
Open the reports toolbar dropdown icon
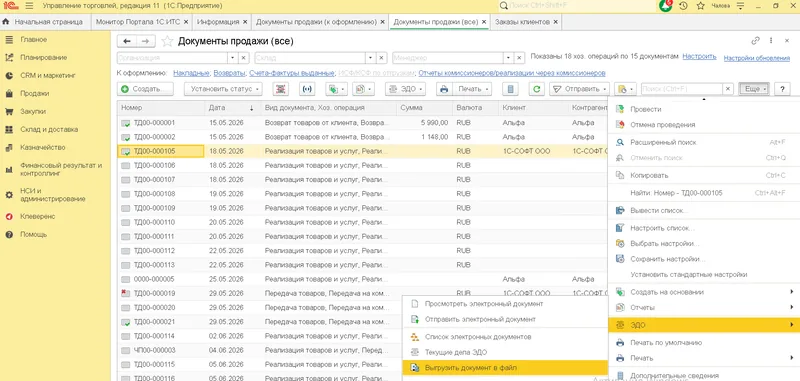pos(364,89)
